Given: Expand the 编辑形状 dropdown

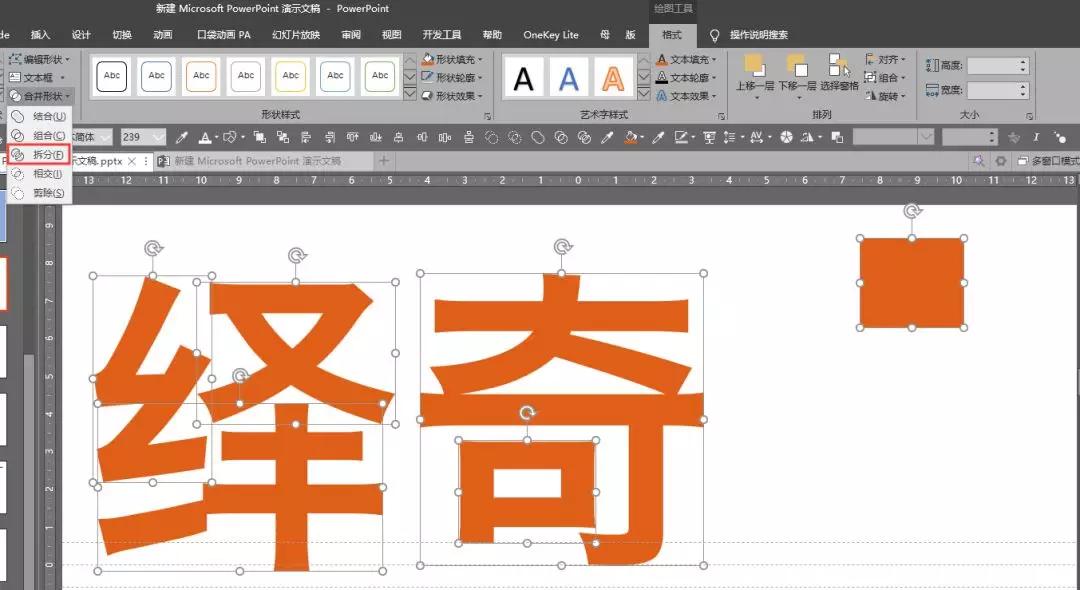Looking at the screenshot, I should click(x=40, y=59).
